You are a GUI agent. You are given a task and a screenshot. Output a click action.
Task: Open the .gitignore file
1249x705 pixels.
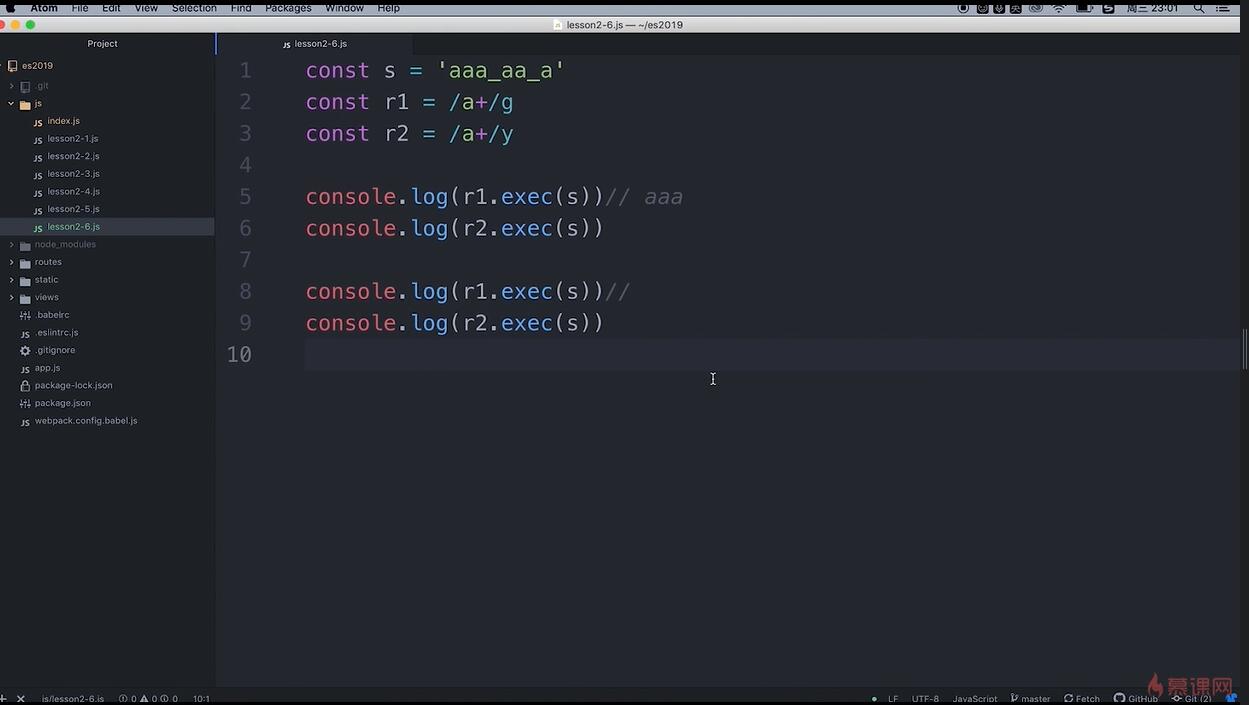[x=55, y=350]
